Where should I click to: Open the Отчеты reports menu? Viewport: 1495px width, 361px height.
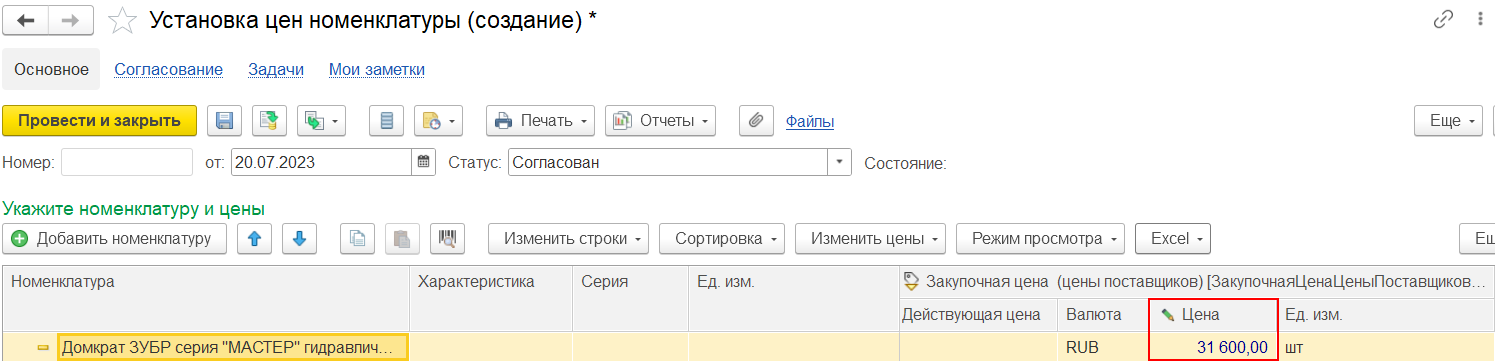click(x=660, y=121)
